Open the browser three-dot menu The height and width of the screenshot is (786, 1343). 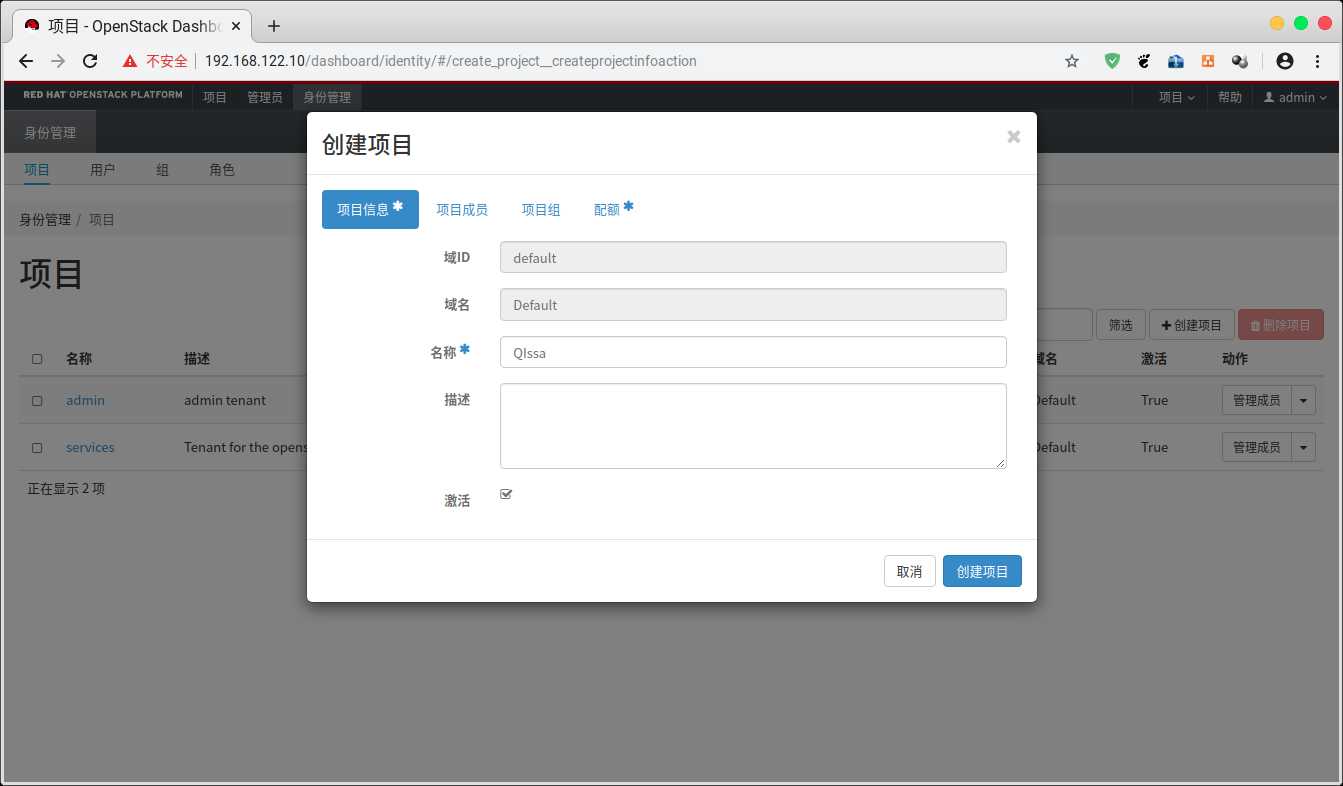pyautogui.click(x=1318, y=61)
